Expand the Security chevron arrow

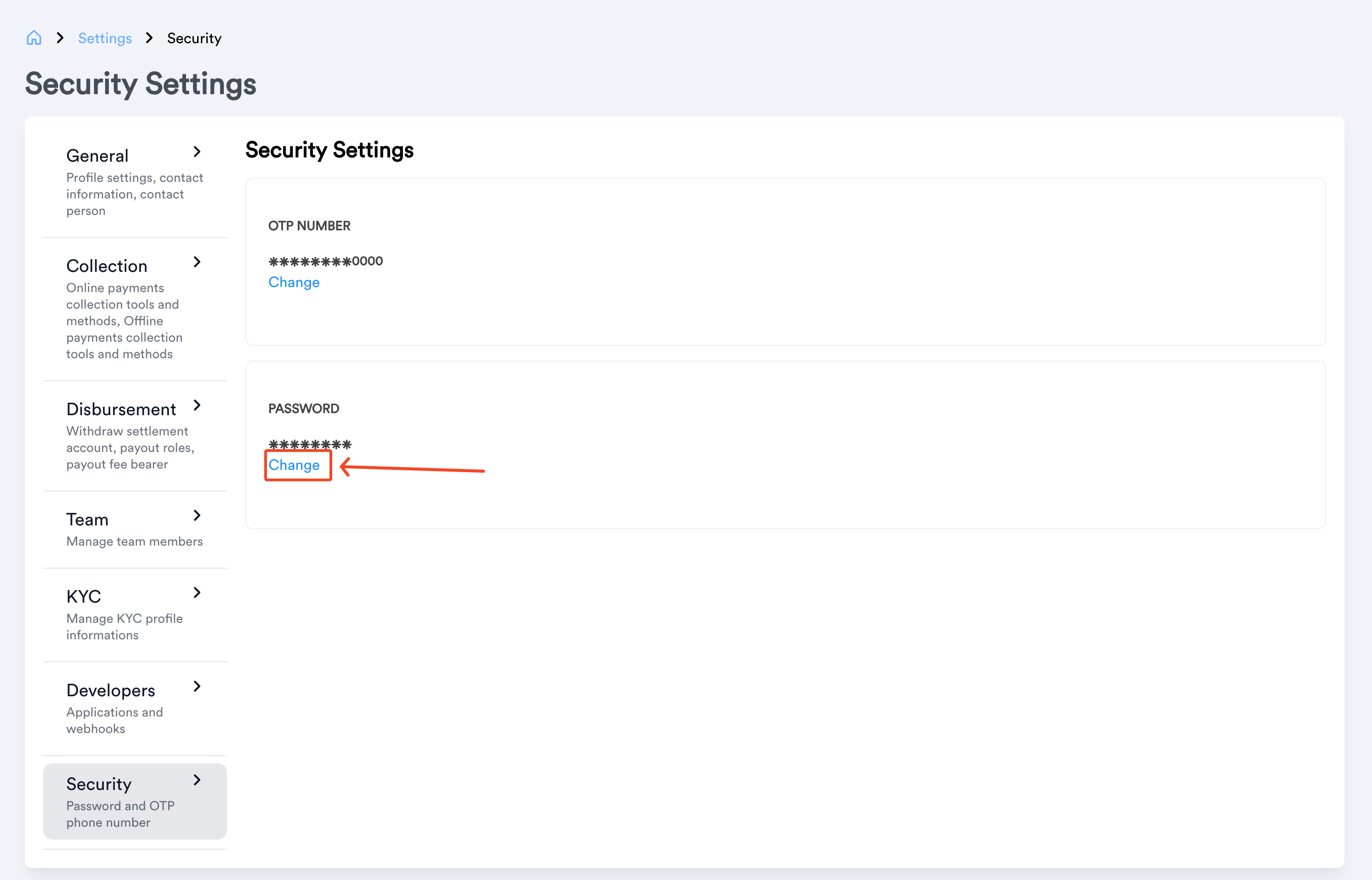[x=197, y=781]
